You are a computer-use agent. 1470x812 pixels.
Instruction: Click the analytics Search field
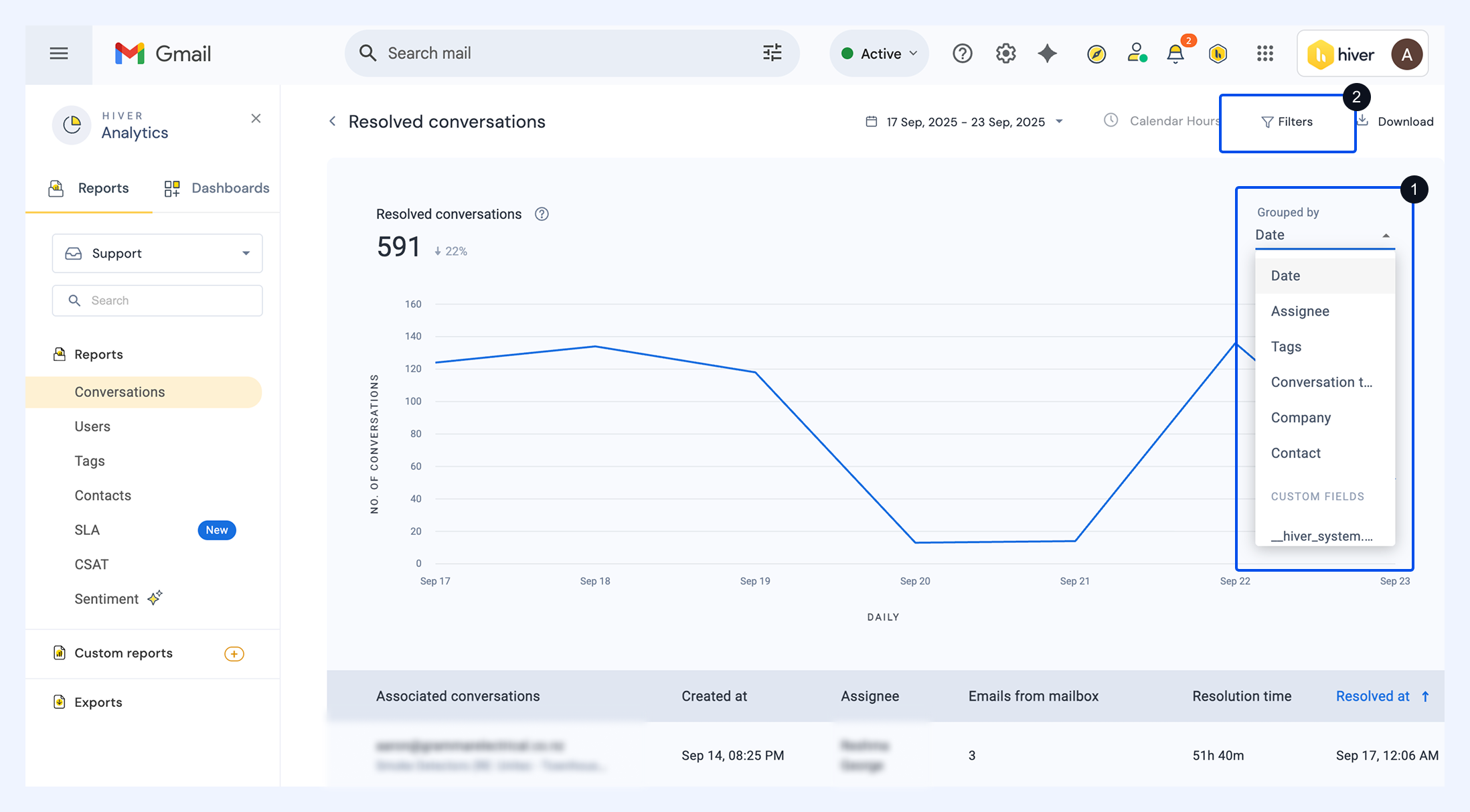click(157, 301)
